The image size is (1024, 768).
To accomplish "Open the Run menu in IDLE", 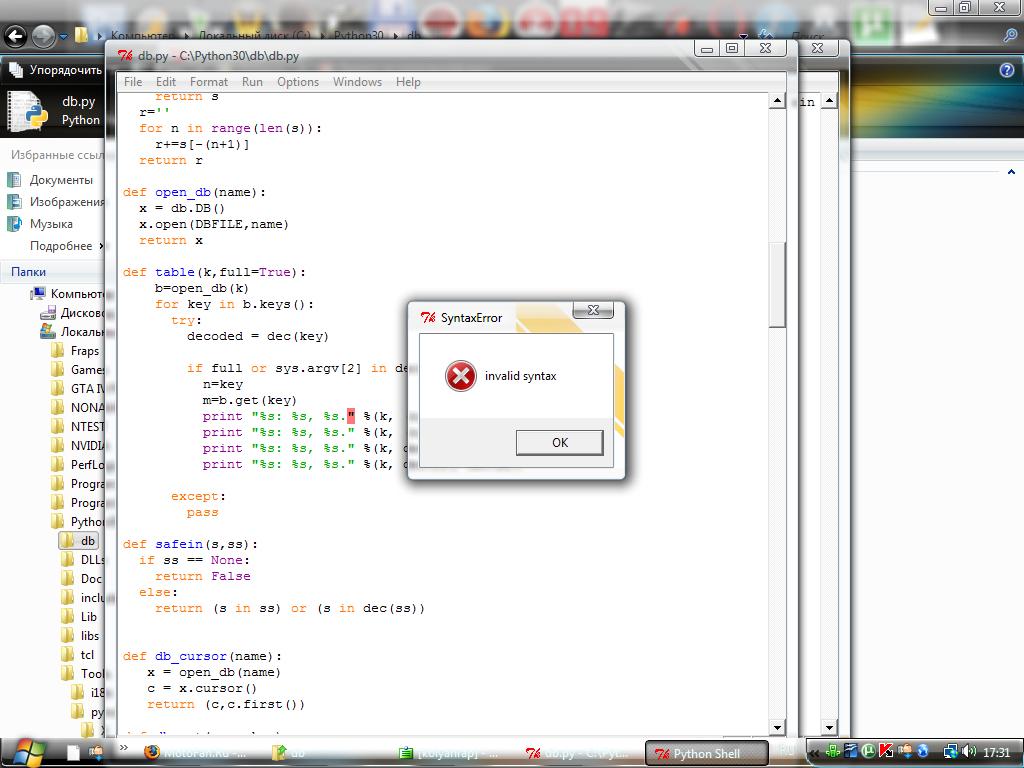I will (252, 82).
